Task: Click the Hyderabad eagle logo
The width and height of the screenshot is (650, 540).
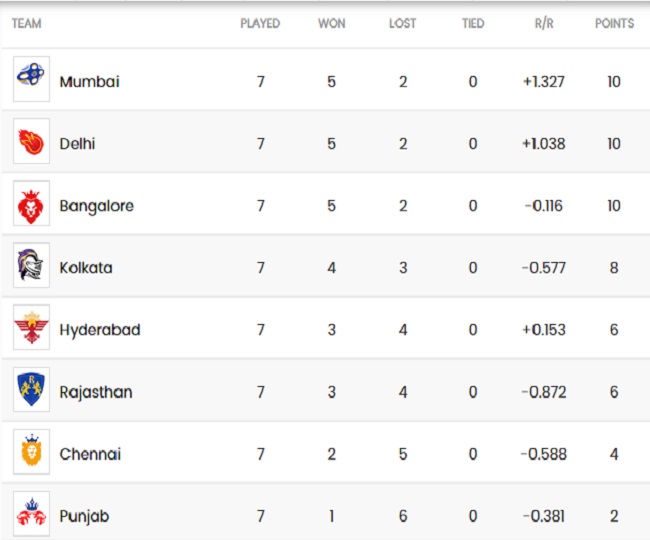Action: [31, 327]
